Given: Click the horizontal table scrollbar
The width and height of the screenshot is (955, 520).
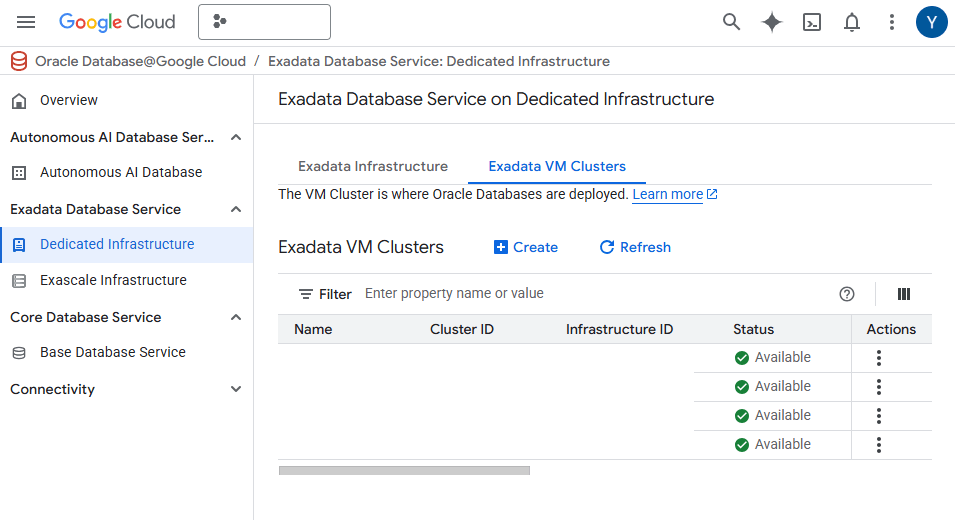Looking at the screenshot, I should click(x=404, y=471).
